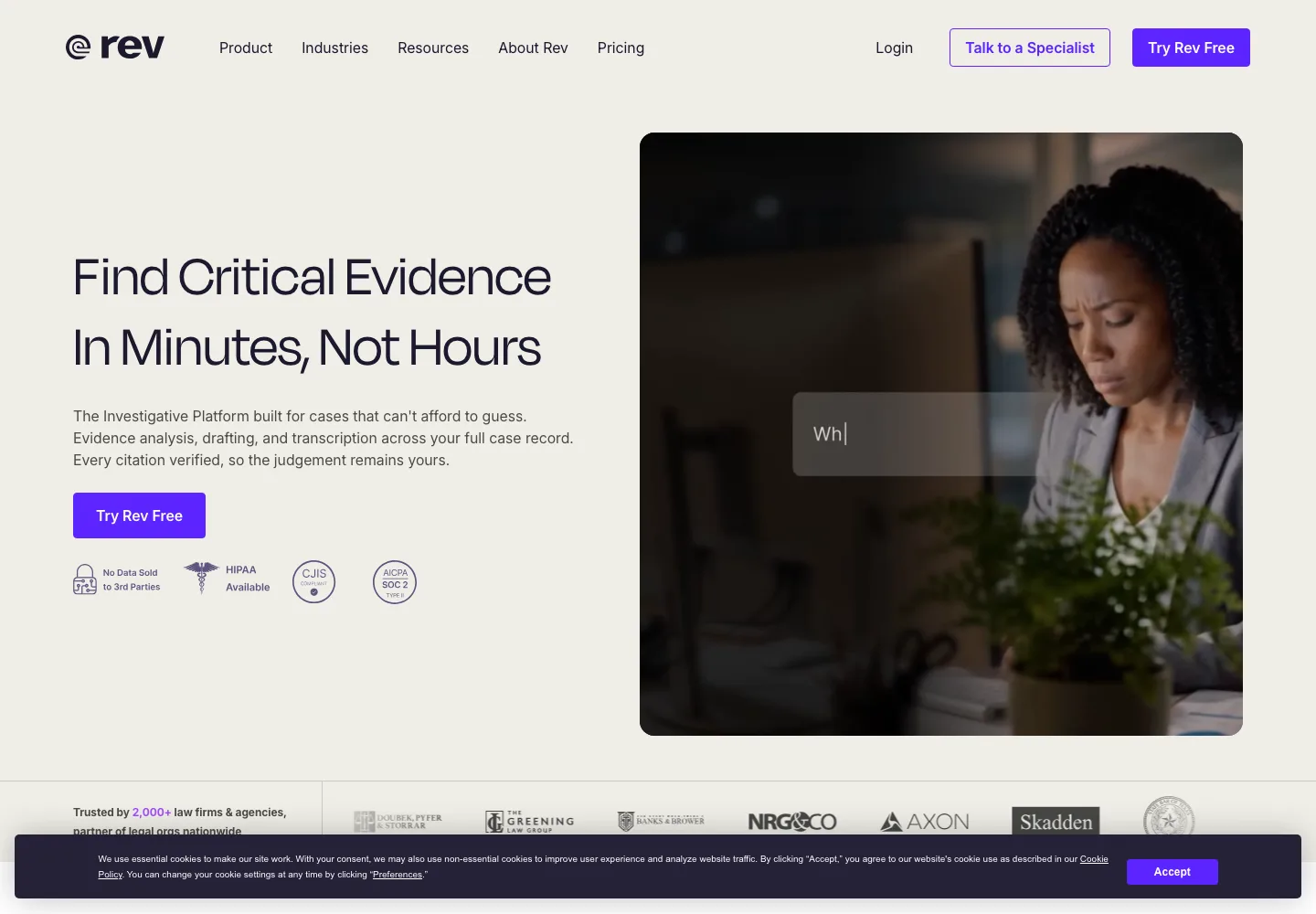Open the Product menu
The width and height of the screenshot is (1316, 914).
[x=246, y=48]
